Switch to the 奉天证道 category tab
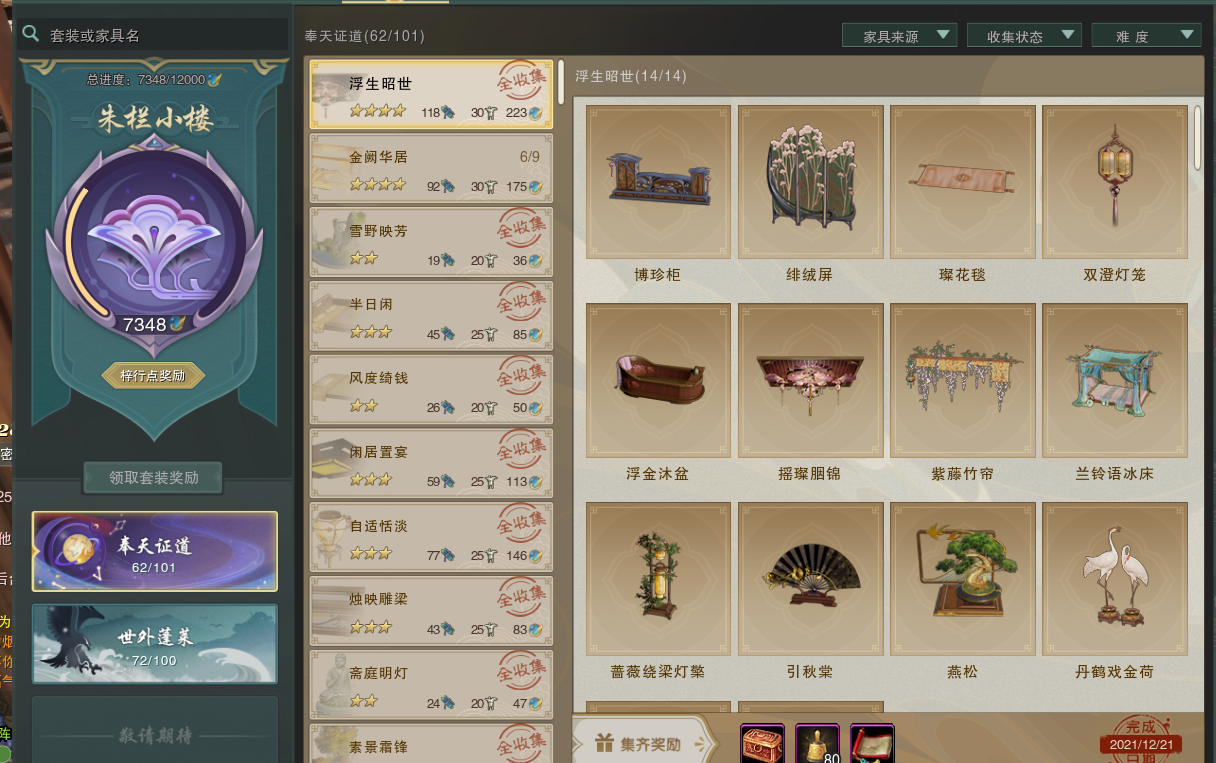 click(x=155, y=552)
